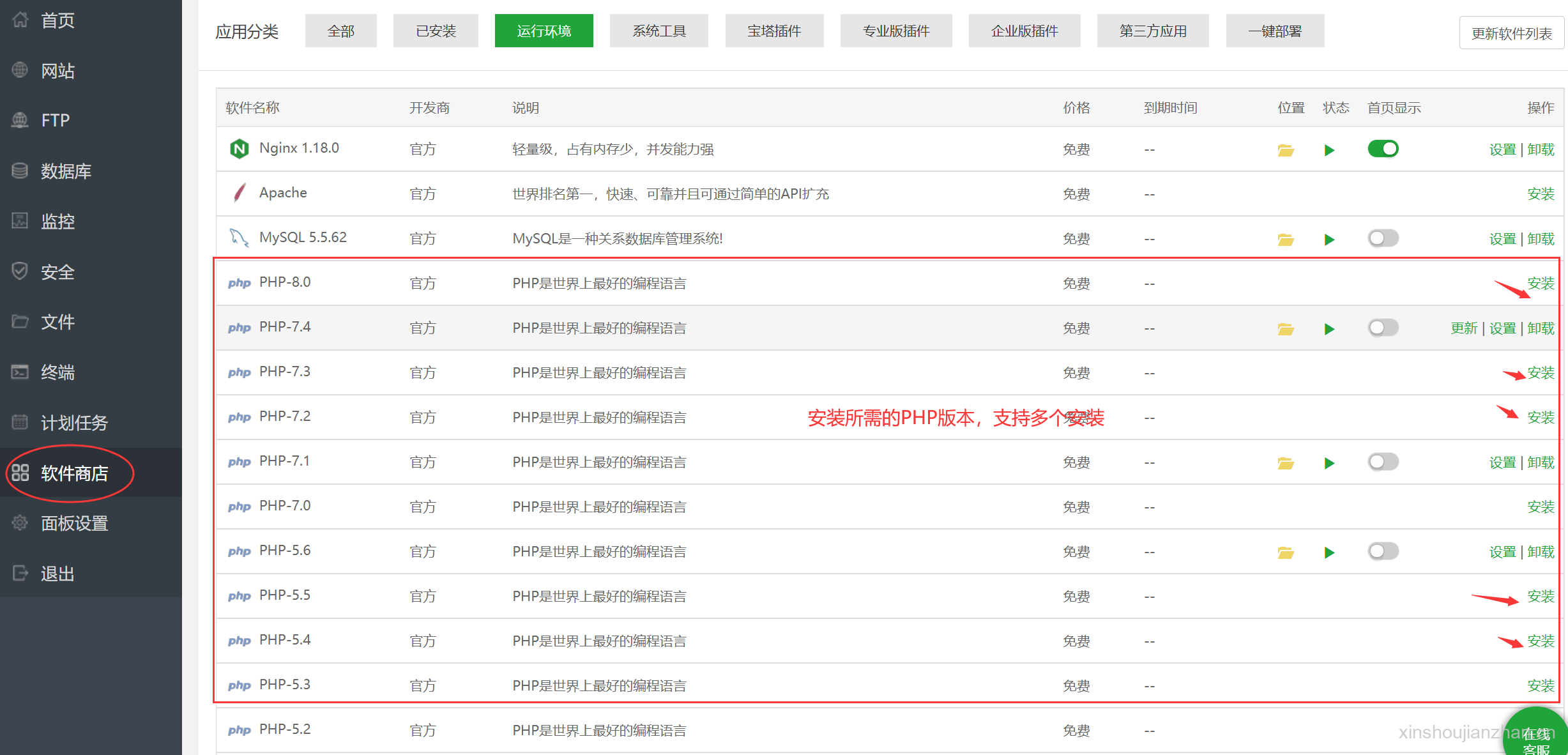
Task: Open 设置 for PHP-7.1
Action: pos(1502,462)
